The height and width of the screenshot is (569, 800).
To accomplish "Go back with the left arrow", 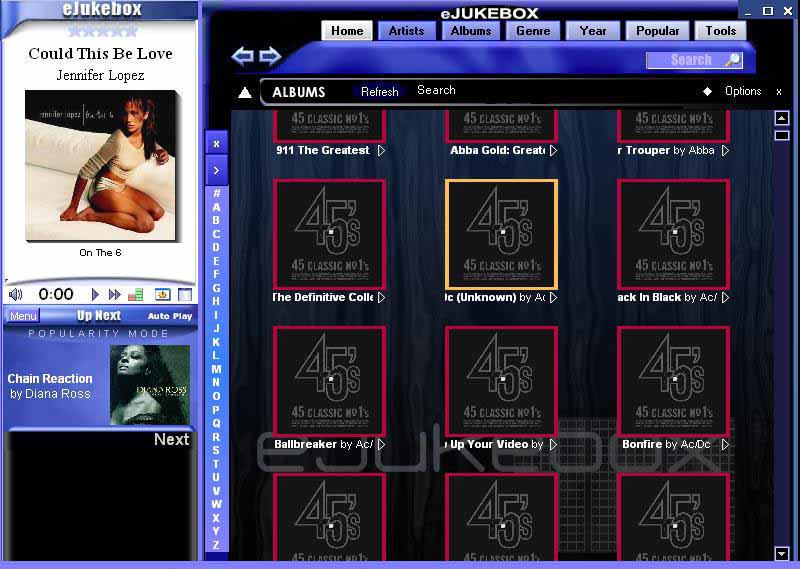I will point(242,56).
